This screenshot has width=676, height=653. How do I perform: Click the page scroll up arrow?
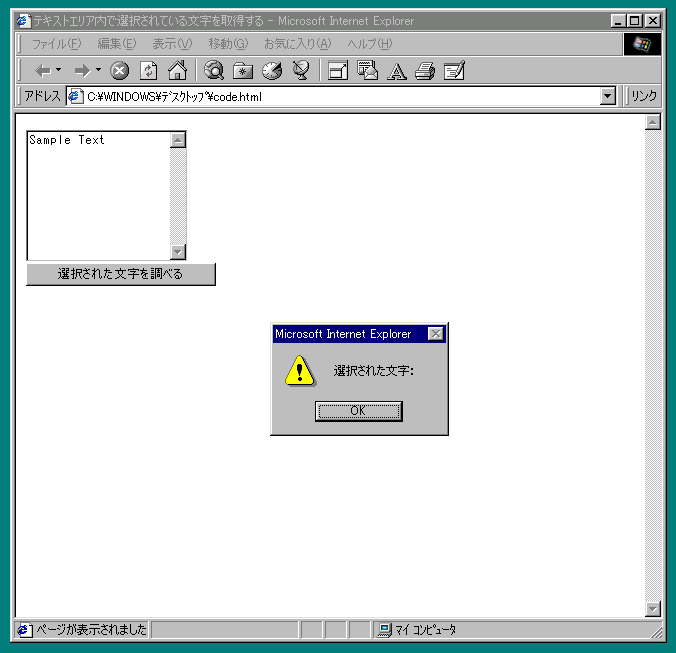(653, 122)
